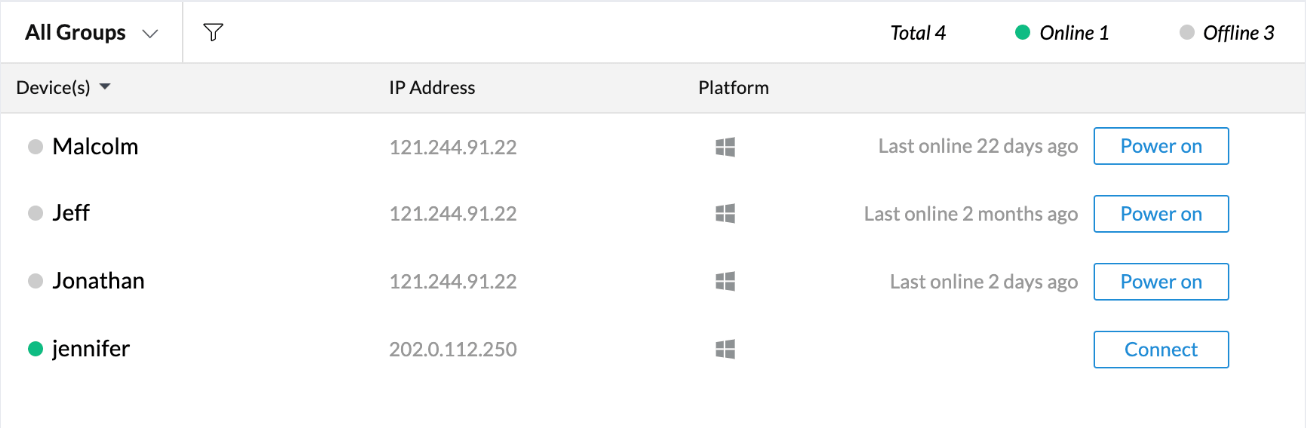Click Windows platform icon for jennifer
1306x428 pixels.
click(726, 349)
